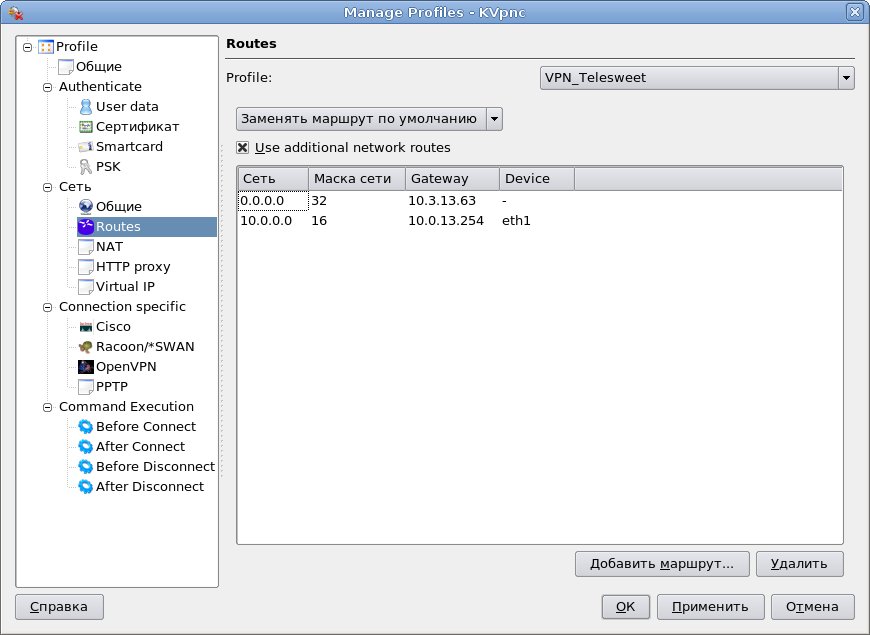Click the PSK keys icon
870x635 pixels.
(86, 167)
